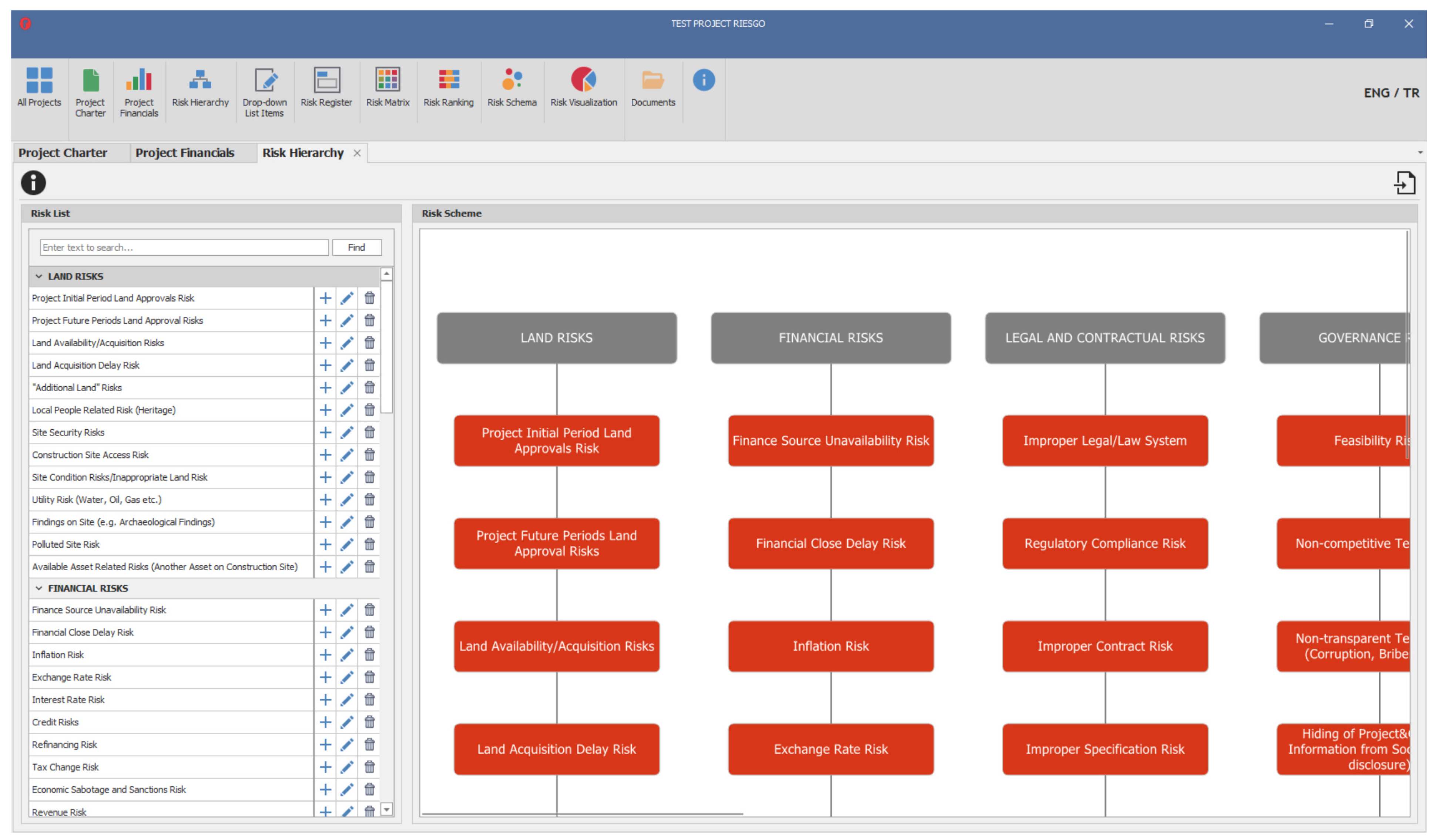The height and width of the screenshot is (840, 1435).
Task: Switch to the Project Charter tab
Action: [63, 152]
